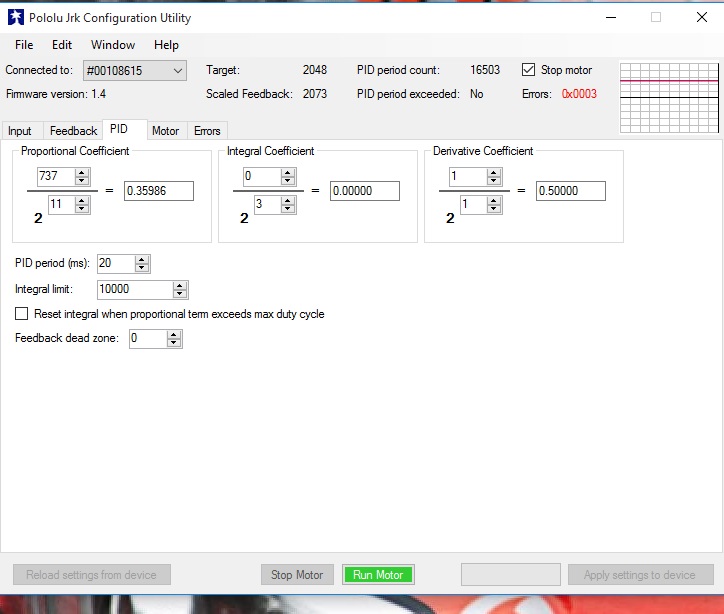The height and width of the screenshot is (614, 724).
Task: Click the Feedback dead zone field
Action: [148, 338]
